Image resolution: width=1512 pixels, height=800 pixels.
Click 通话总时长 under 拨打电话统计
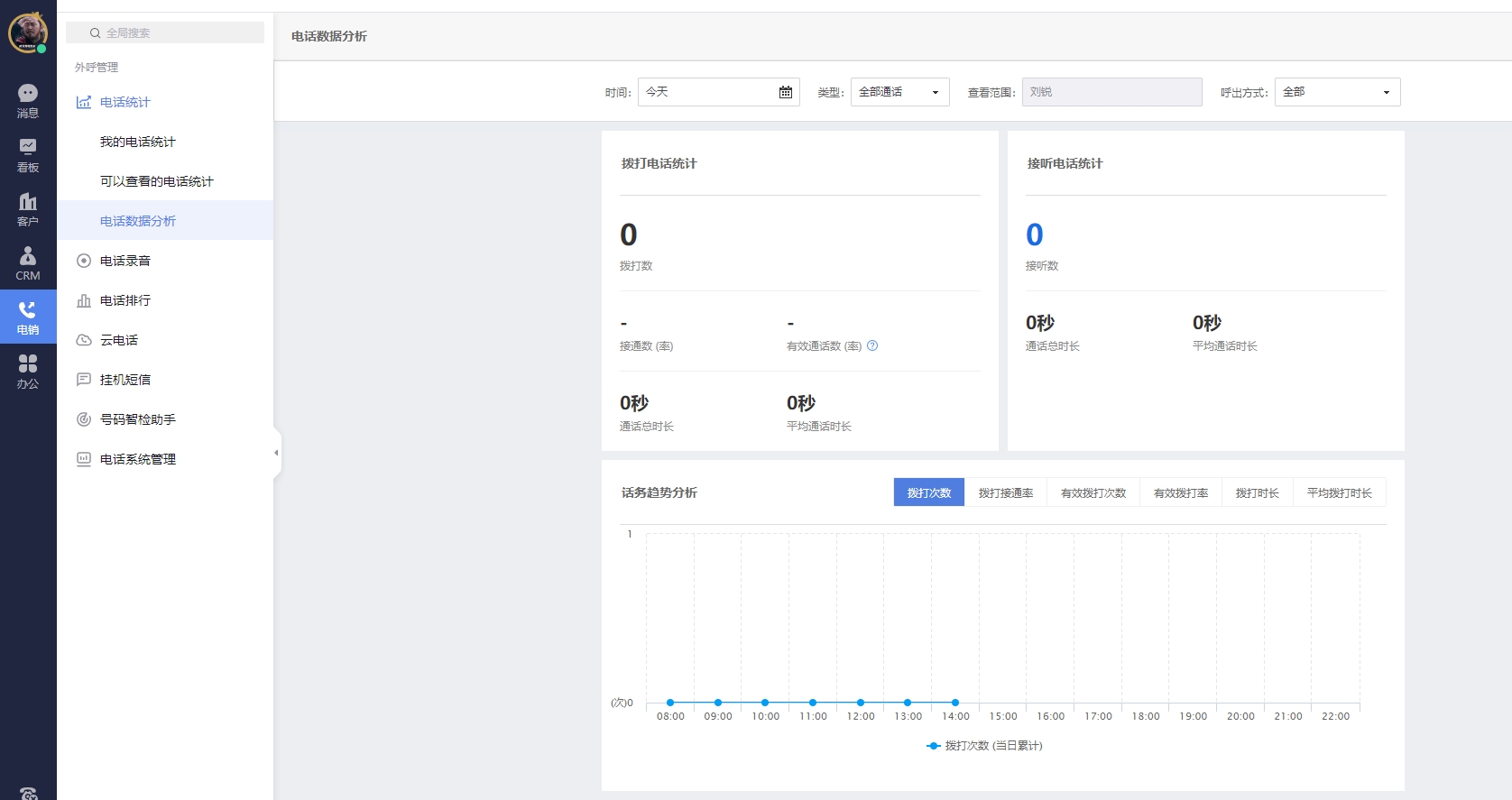point(647,427)
